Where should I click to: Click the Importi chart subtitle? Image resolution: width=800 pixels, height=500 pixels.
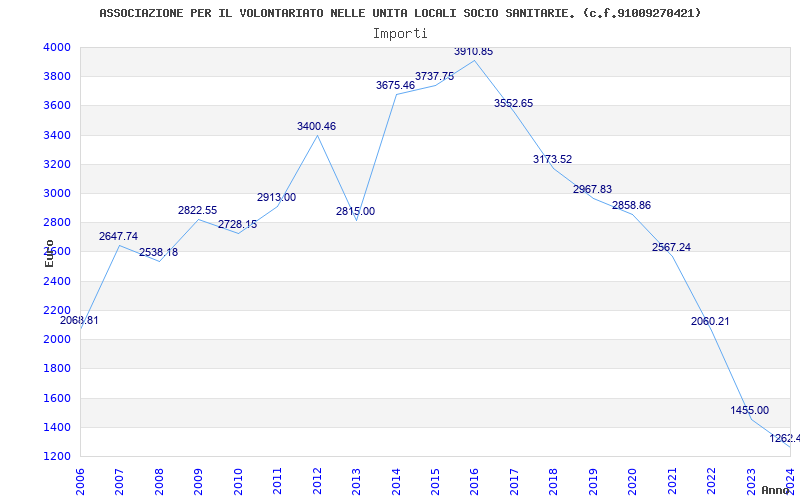tap(400, 34)
